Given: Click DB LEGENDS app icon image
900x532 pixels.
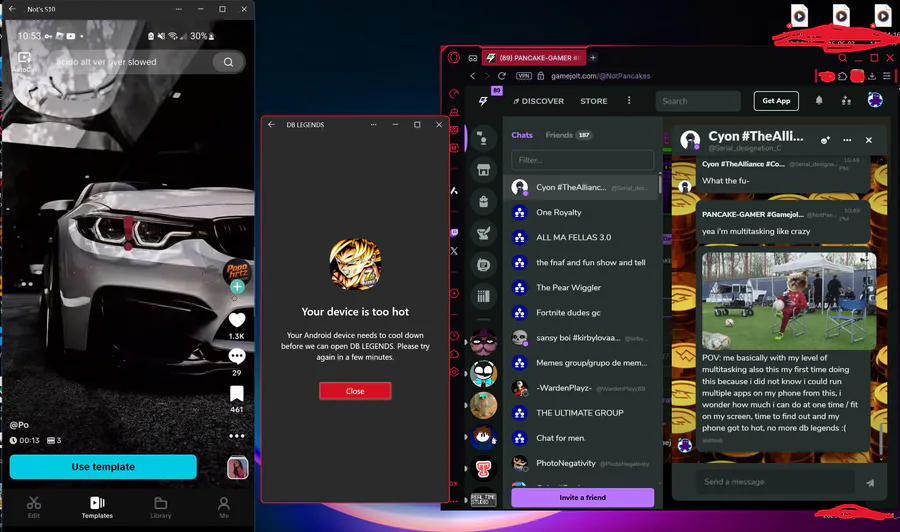Looking at the screenshot, I should tap(355, 264).
